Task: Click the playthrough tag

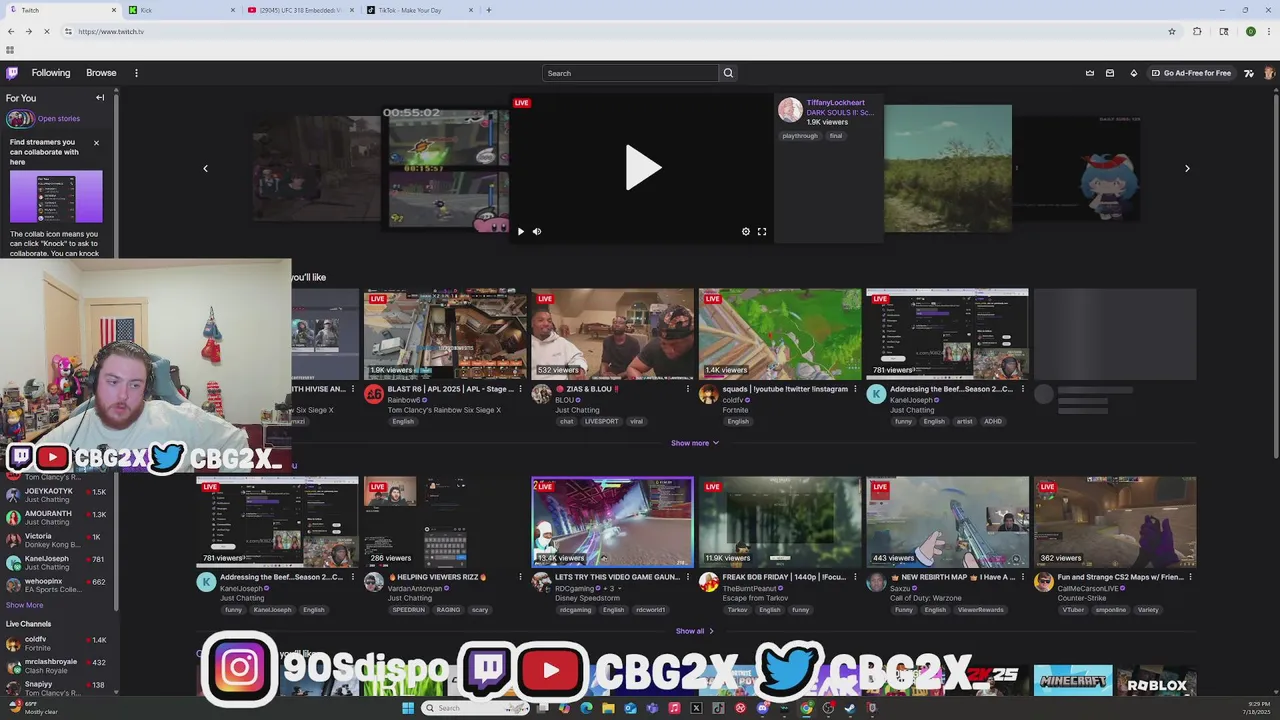Action: pos(800,136)
